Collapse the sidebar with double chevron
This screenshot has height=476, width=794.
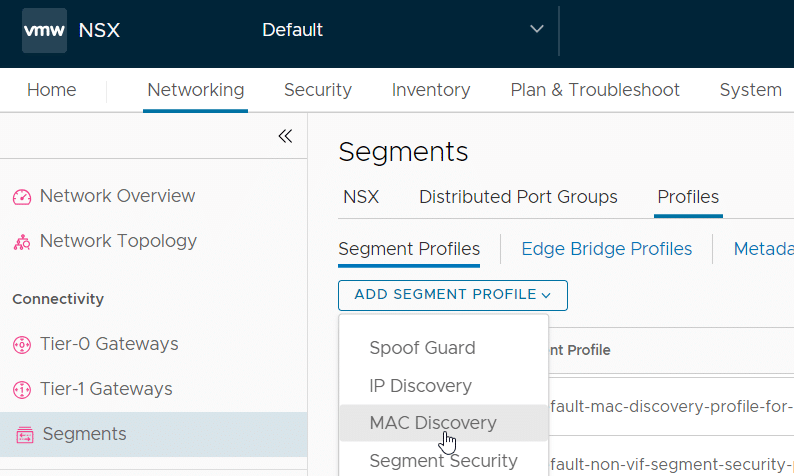[285, 136]
